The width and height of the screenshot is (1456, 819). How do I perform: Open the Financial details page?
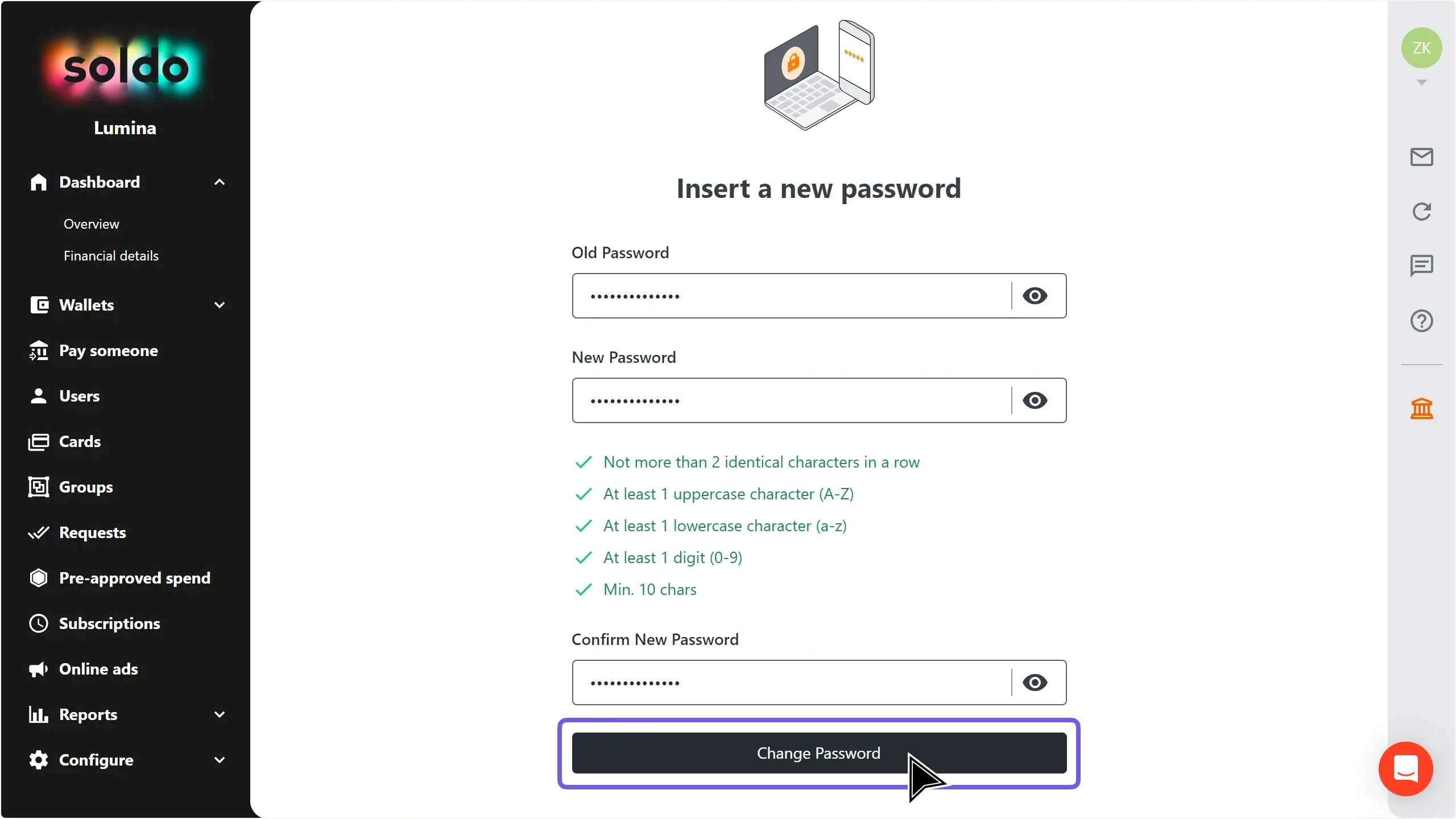point(111,256)
